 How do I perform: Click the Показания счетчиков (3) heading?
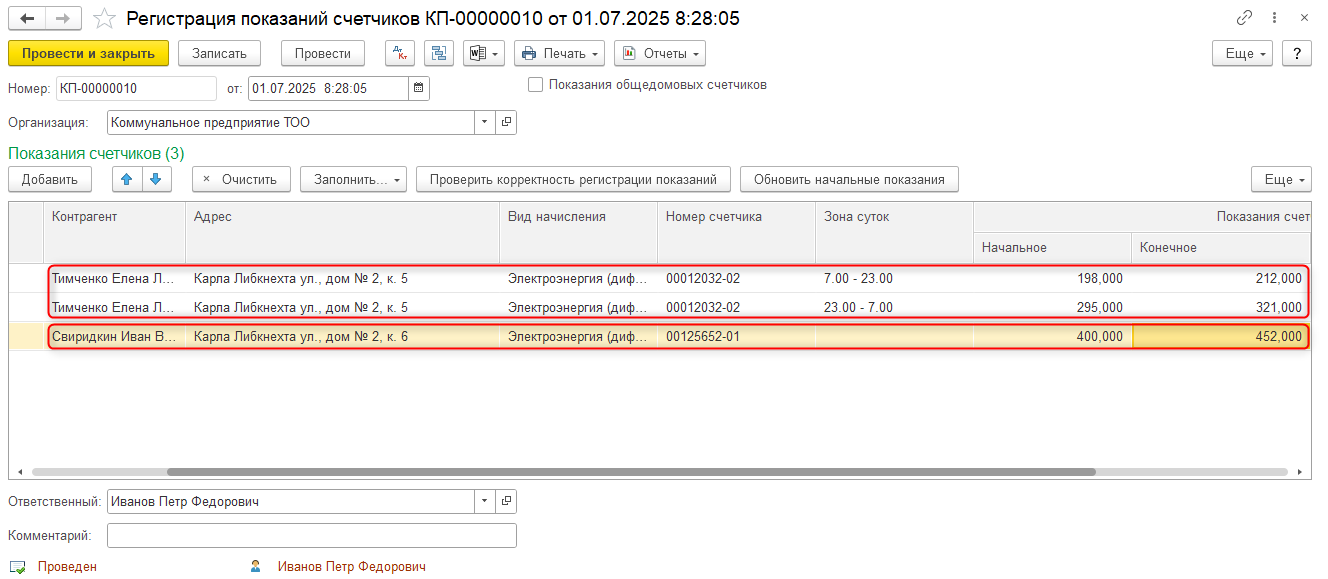pos(96,153)
